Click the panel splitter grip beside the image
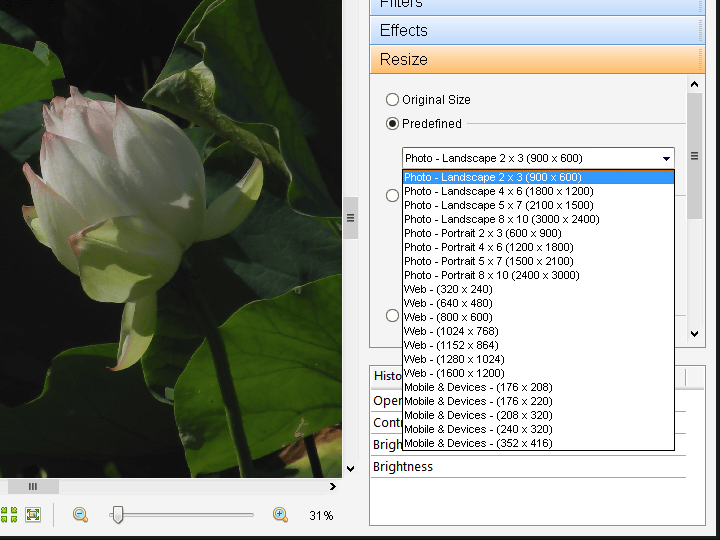720x540 pixels. pyautogui.click(x=351, y=217)
